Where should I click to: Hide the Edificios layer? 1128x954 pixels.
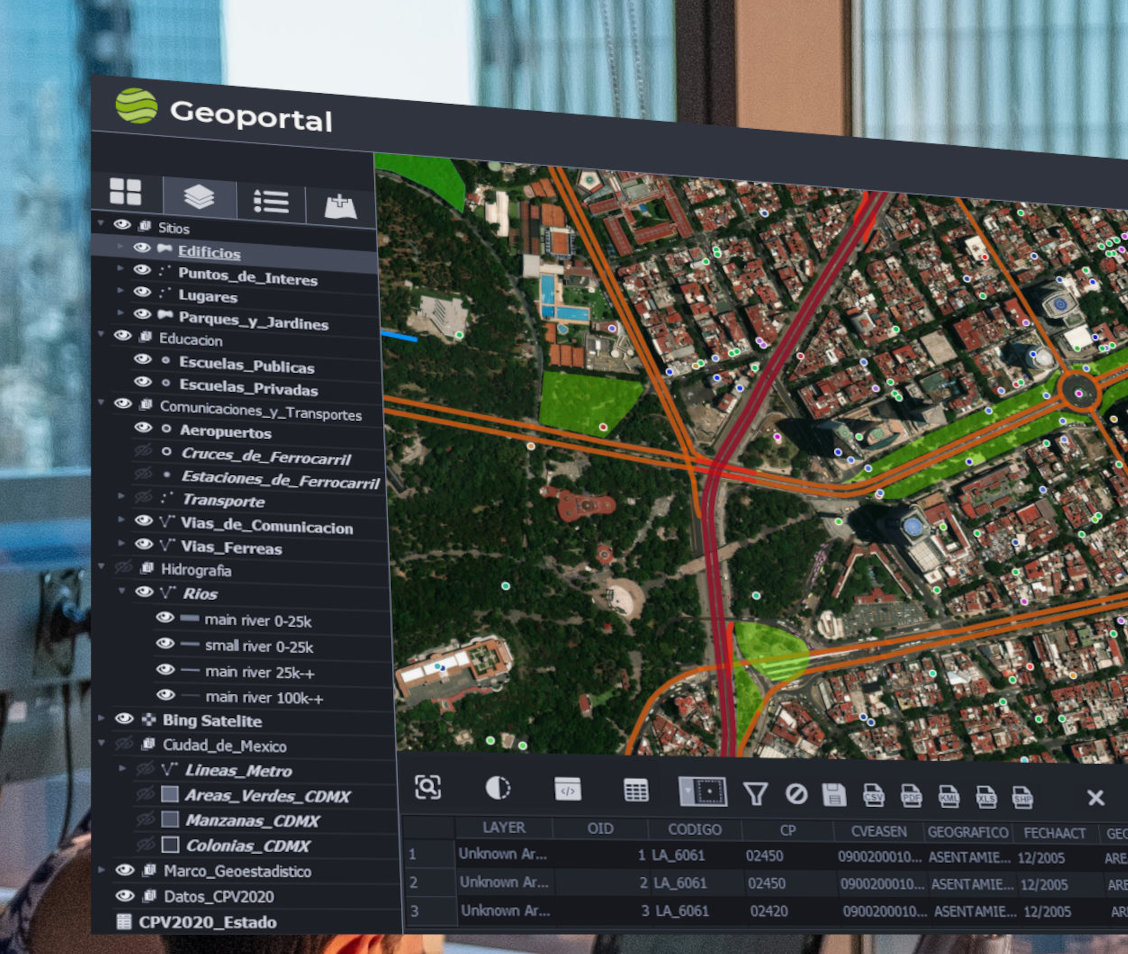[x=142, y=249]
